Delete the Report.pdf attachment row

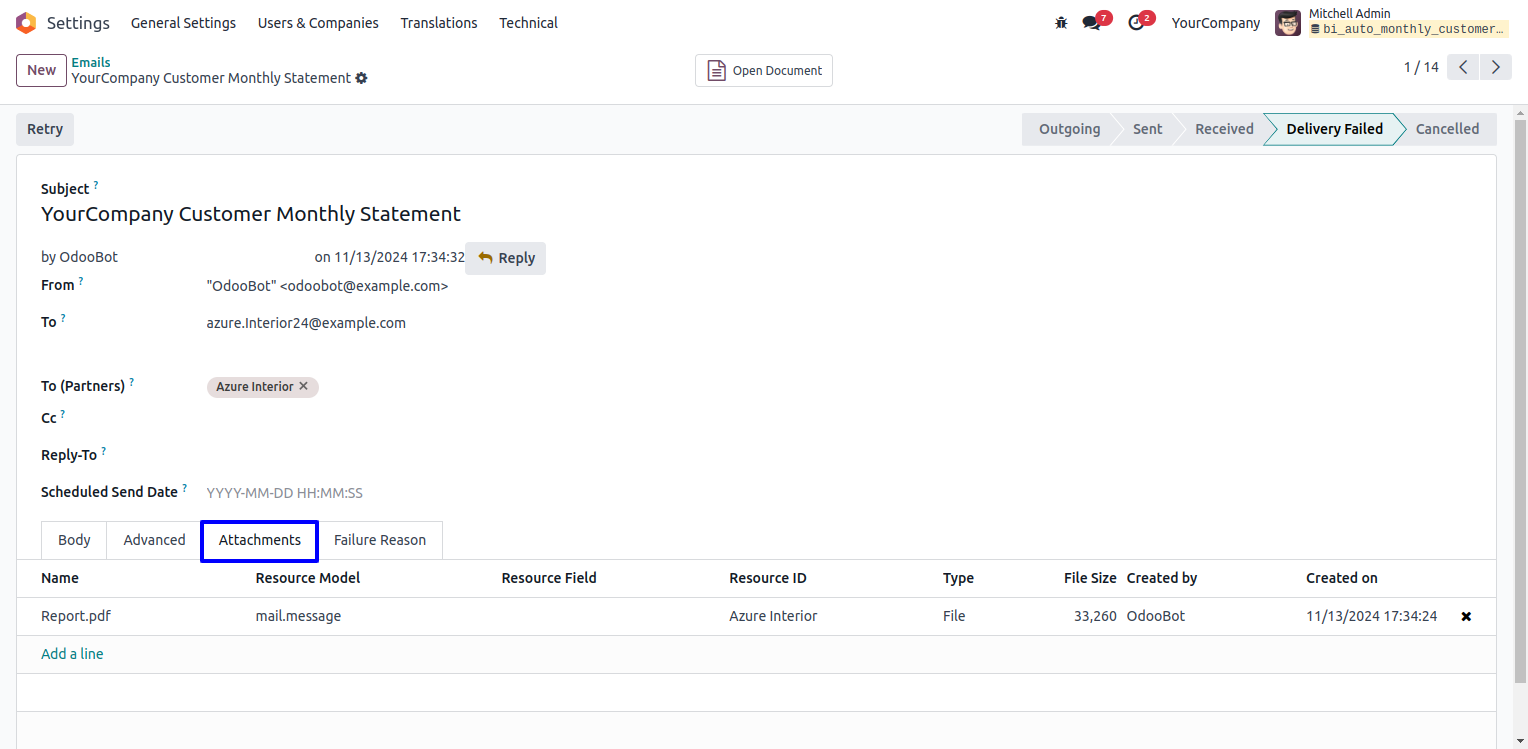[x=1466, y=616]
